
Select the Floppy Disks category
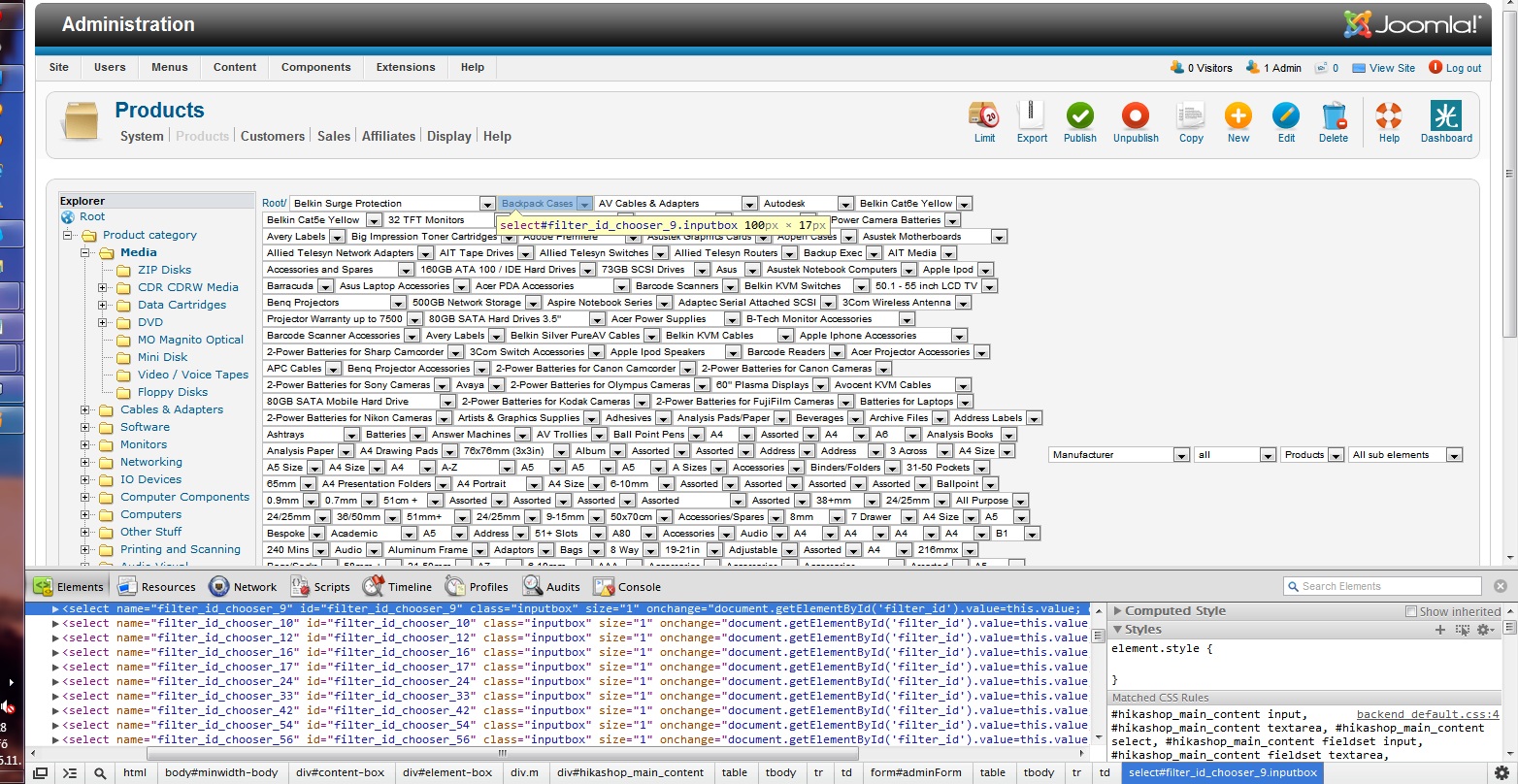tap(173, 392)
